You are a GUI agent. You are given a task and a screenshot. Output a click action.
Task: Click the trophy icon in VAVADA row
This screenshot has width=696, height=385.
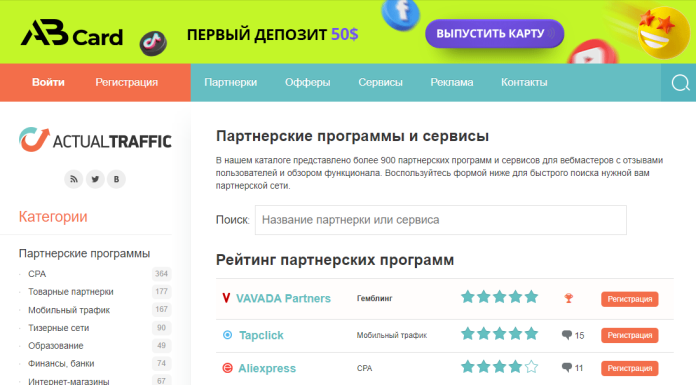(x=569, y=298)
